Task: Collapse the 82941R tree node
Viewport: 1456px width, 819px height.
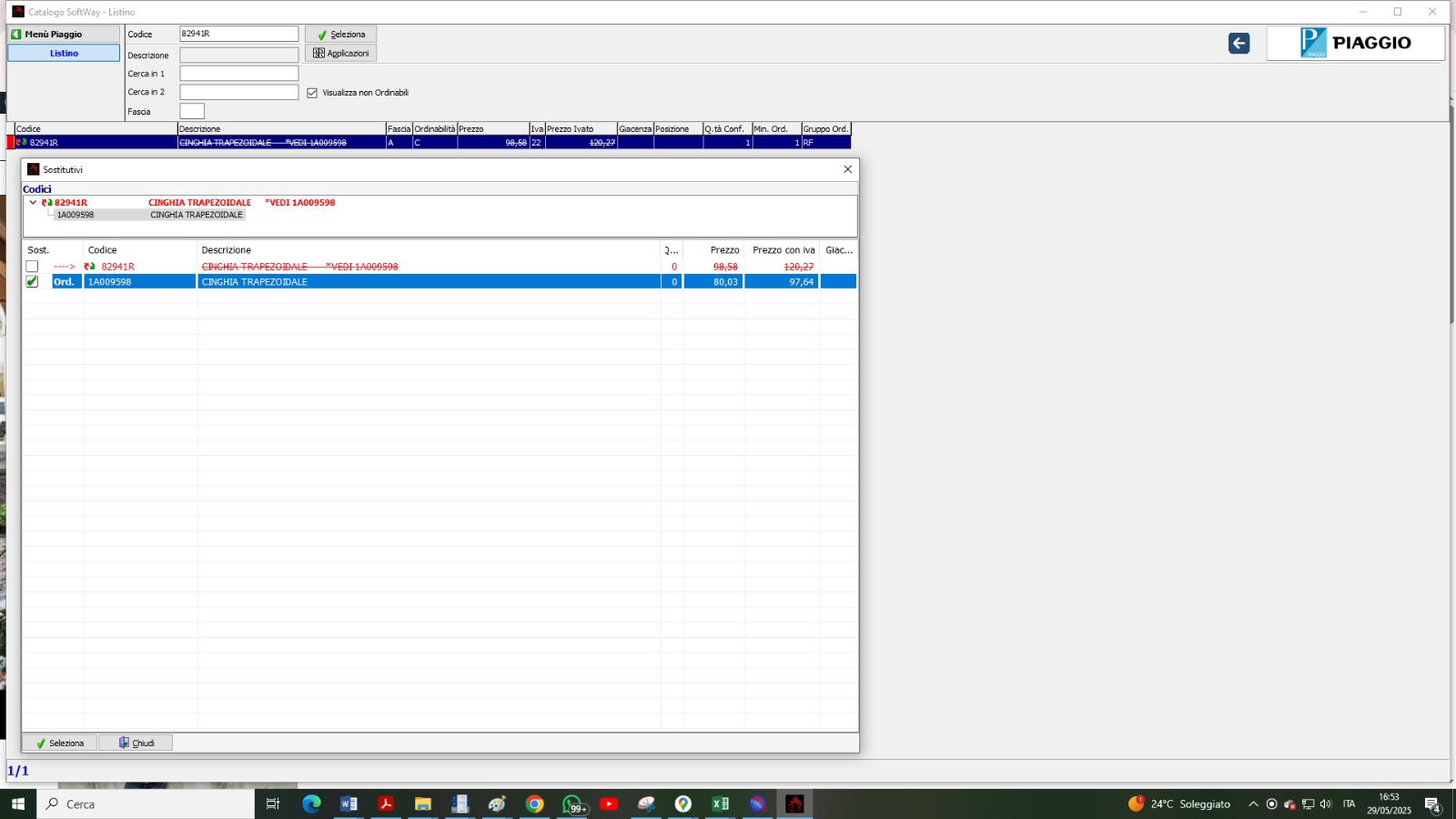Action: [33, 203]
